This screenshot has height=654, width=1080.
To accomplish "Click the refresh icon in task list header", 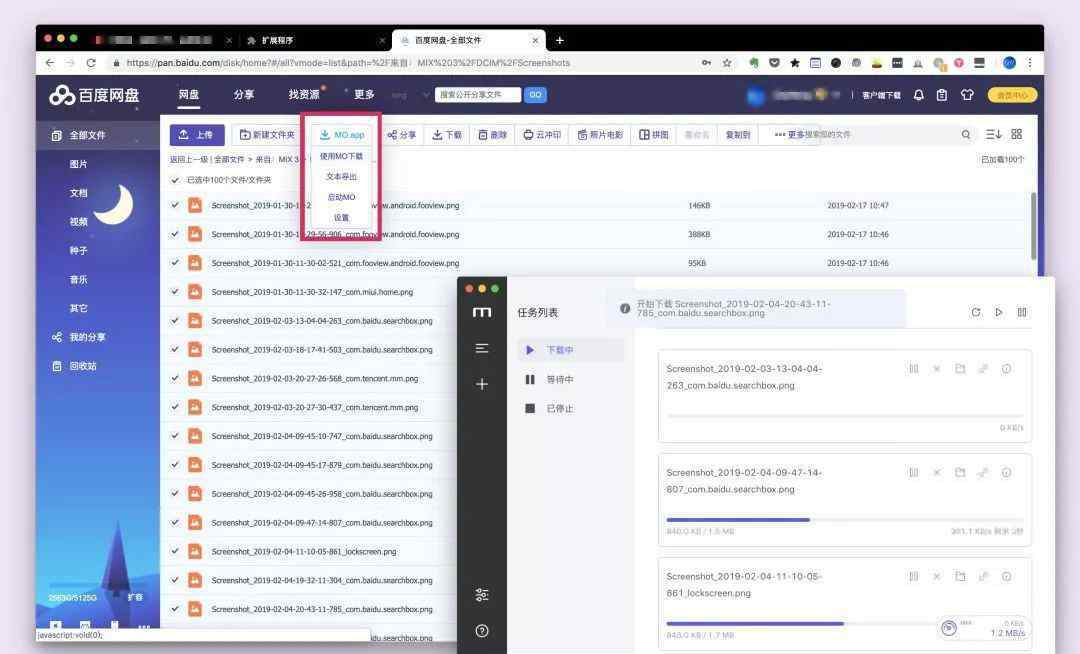I will pos(975,313).
